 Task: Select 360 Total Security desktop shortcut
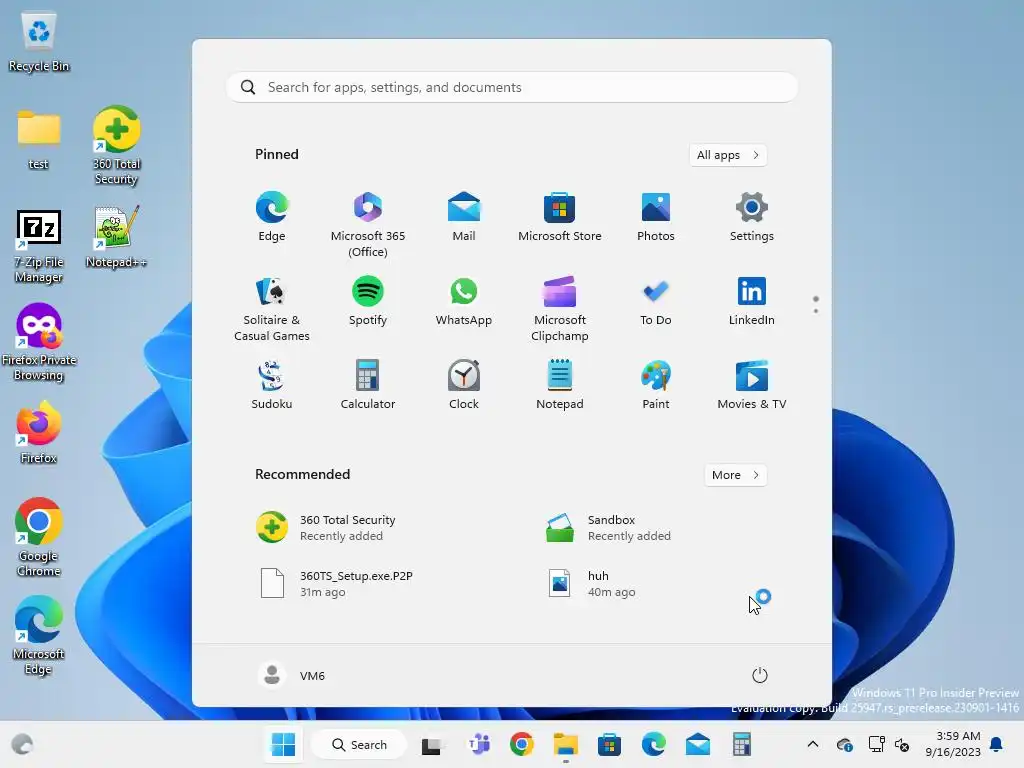click(116, 146)
